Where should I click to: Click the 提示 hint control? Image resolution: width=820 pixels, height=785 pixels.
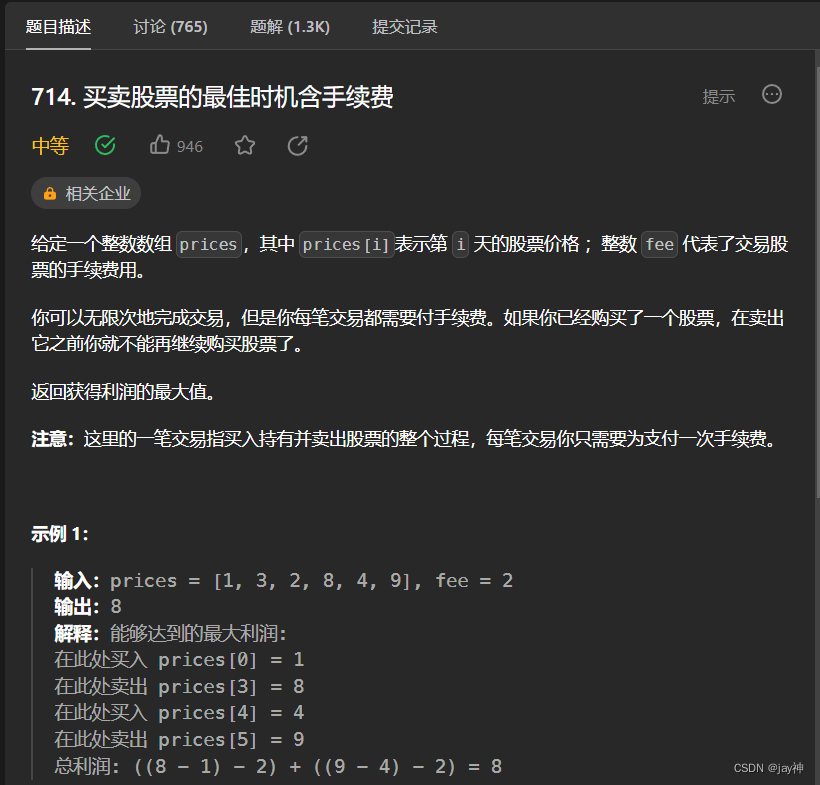pos(719,95)
